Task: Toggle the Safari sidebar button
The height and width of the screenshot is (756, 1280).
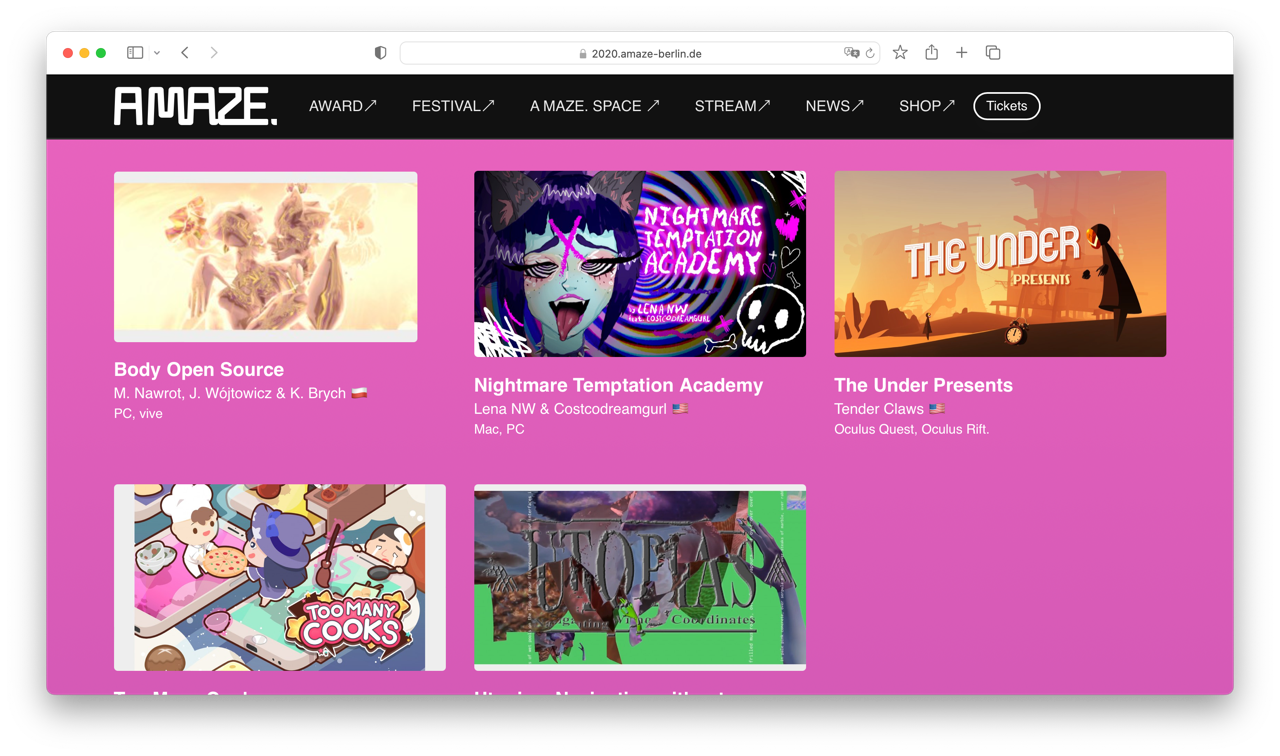Action: pos(135,53)
